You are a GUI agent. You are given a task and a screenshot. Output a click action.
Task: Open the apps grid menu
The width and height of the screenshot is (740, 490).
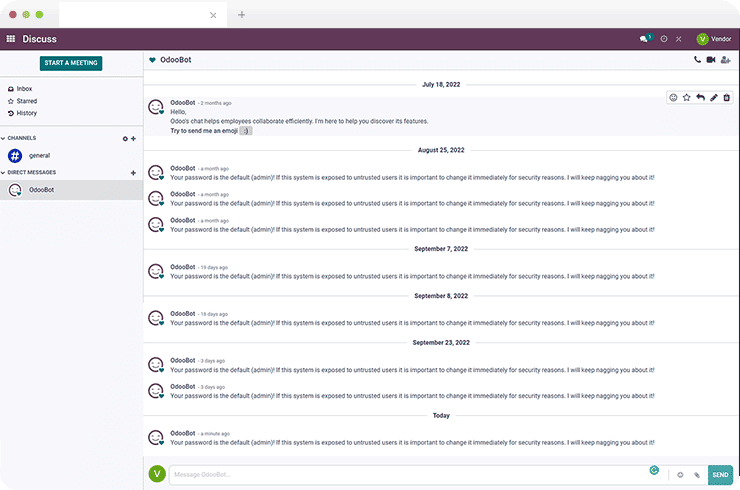point(11,39)
